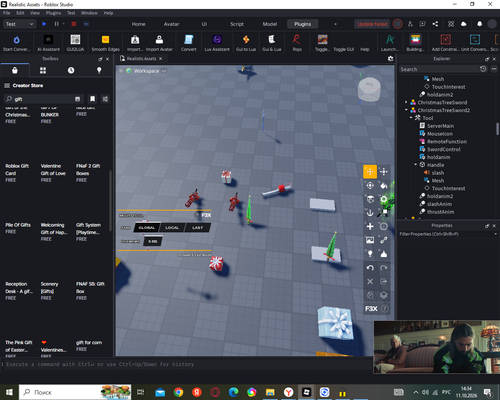The height and width of the screenshot is (400, 500).
Task: Click the Explorer Search field
Action: pyautogui.click(x=439, y=69)
